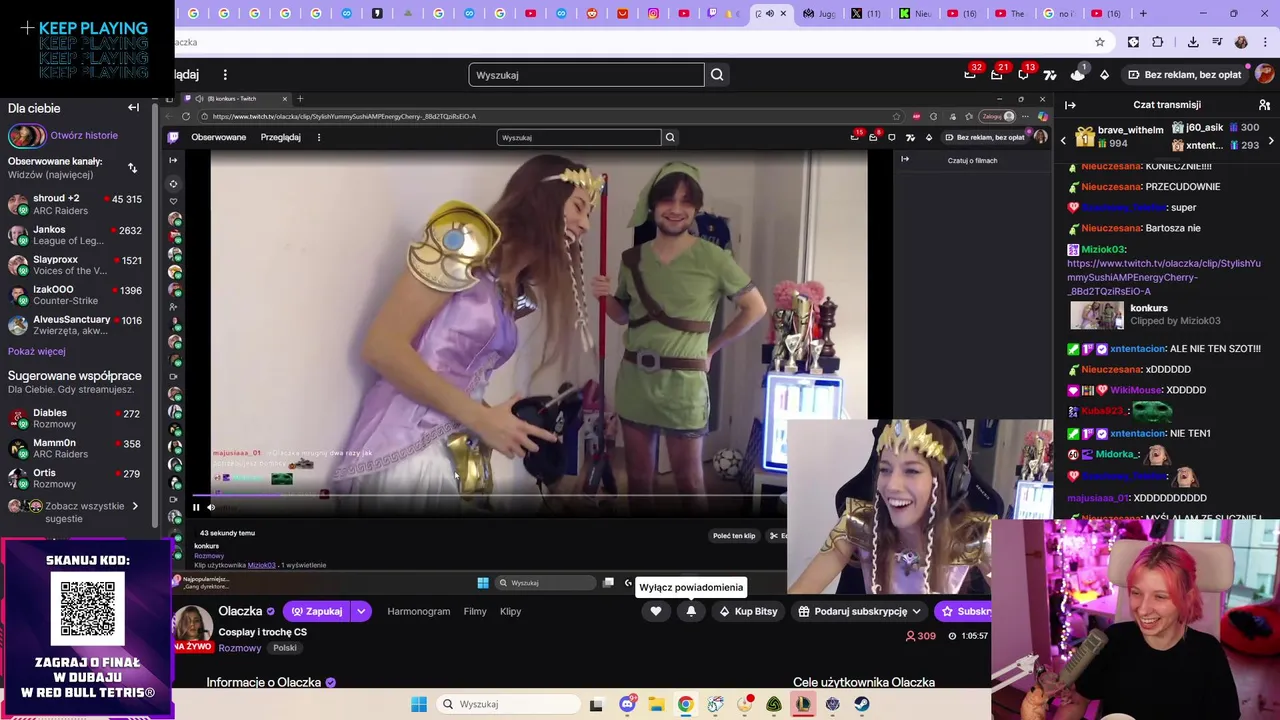Image resolution: width=1280 pixels, height=720 pixels.
Task: Open Chrome media controls icon
Action: coord(1217,42)
